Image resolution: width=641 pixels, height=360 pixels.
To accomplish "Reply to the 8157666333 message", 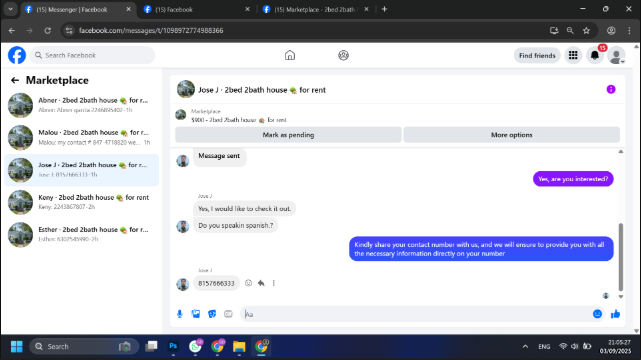I will pyautogui.click(x=261, y=283).
